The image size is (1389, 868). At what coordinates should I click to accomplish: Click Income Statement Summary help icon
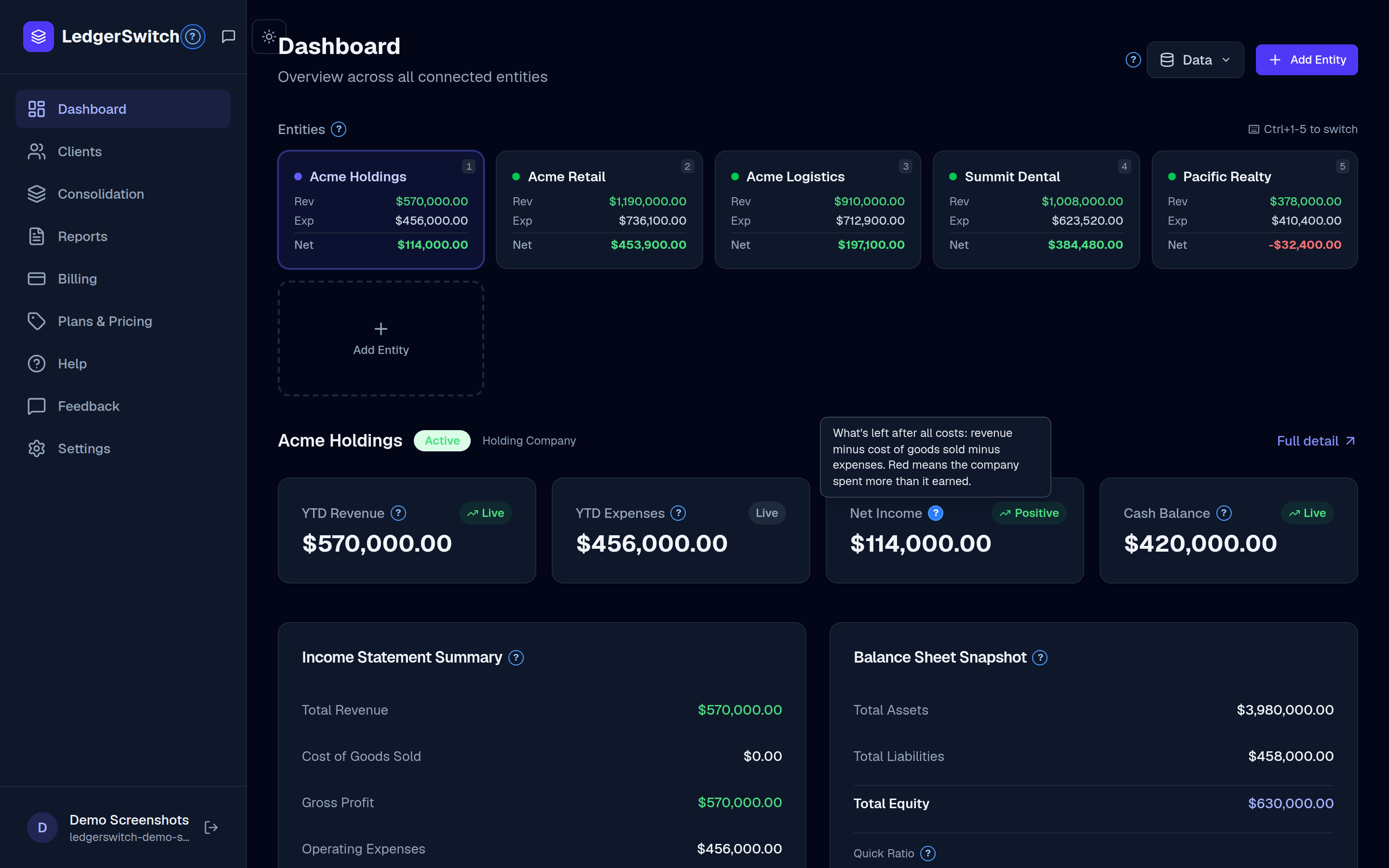(x=516, y=658)
